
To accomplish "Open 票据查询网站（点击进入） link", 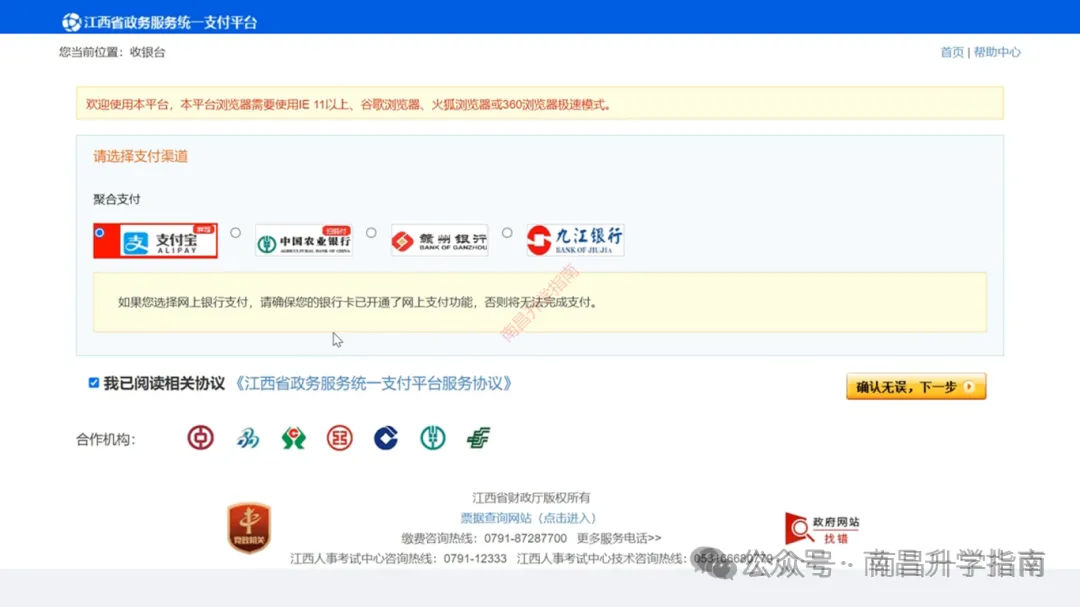I will [528, 518].
